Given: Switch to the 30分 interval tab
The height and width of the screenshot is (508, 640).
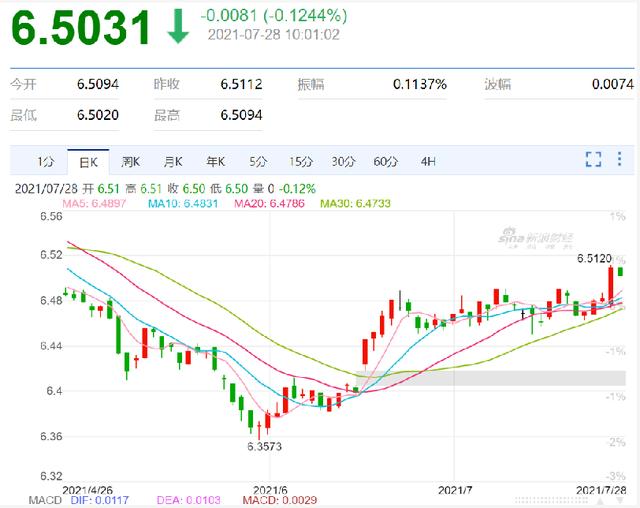Looking at the screenshot, I should tap(343, 162).
